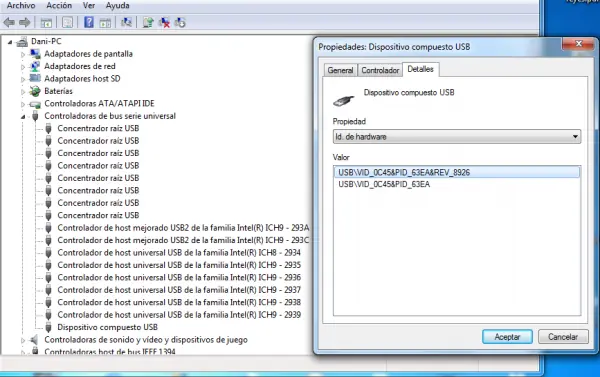Viewport: 600px width, 377px height.
Task: Select Controladoras host de bus IEEE 1394 label
Action: [110, 351]
